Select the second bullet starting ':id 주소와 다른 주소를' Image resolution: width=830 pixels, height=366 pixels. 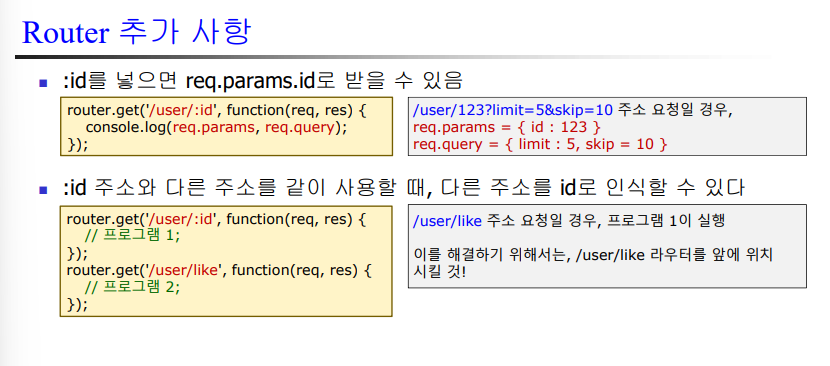click(403, 188)
